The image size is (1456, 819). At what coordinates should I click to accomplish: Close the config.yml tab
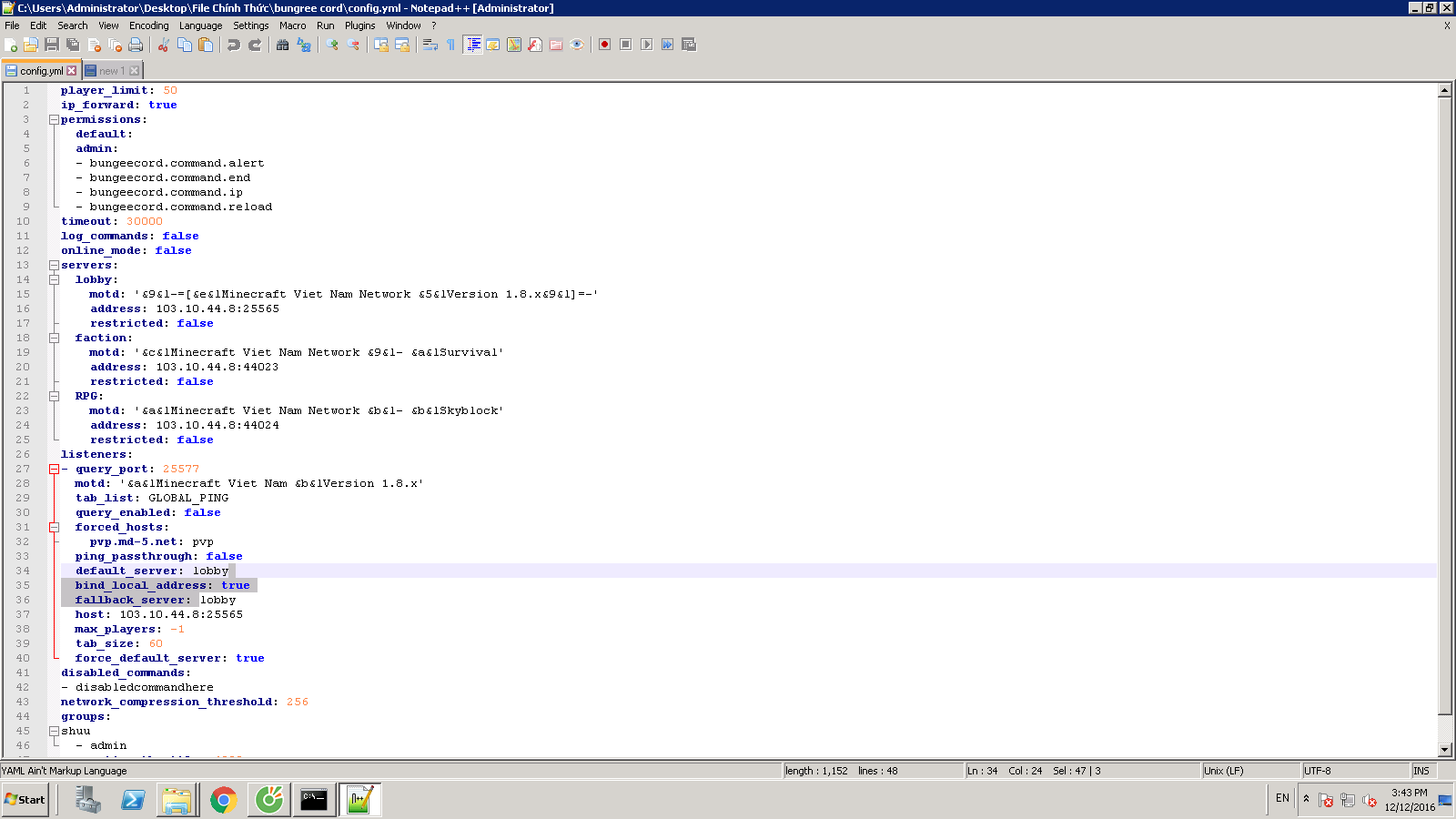click(x=72, y=71)
